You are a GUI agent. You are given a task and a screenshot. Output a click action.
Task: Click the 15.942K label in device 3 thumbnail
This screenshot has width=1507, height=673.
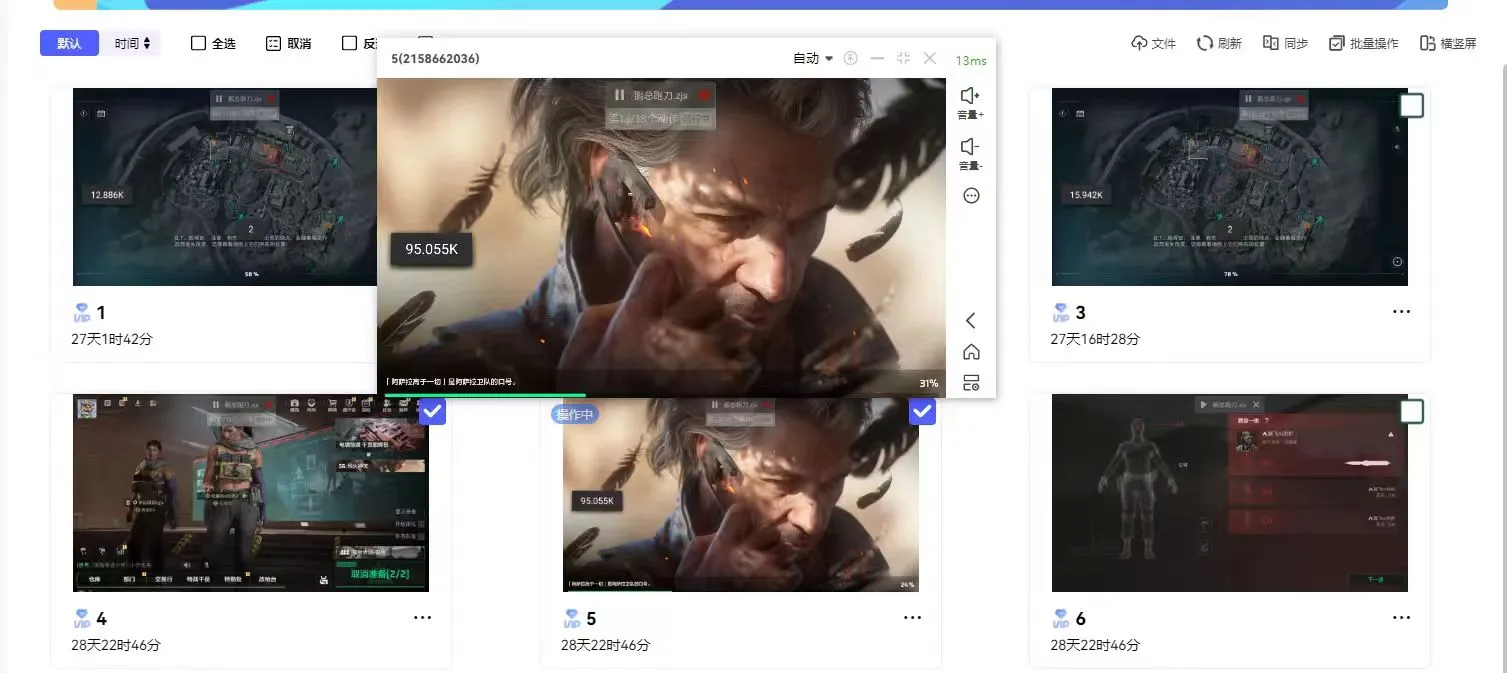[1085, 195]
